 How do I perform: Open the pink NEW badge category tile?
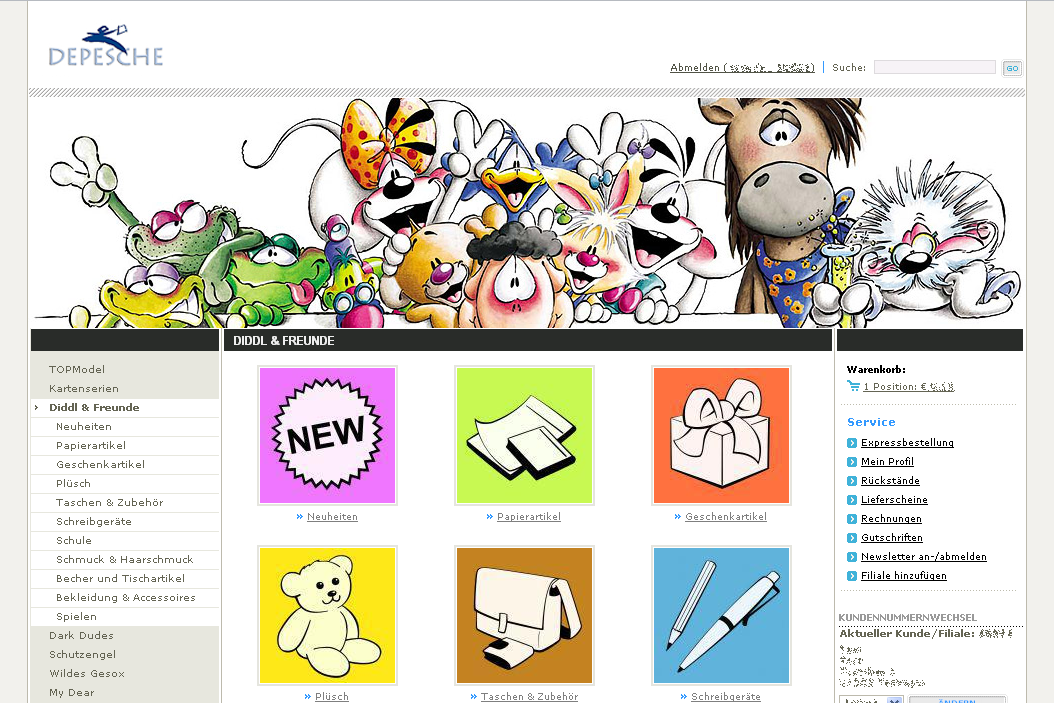[327, 436]
